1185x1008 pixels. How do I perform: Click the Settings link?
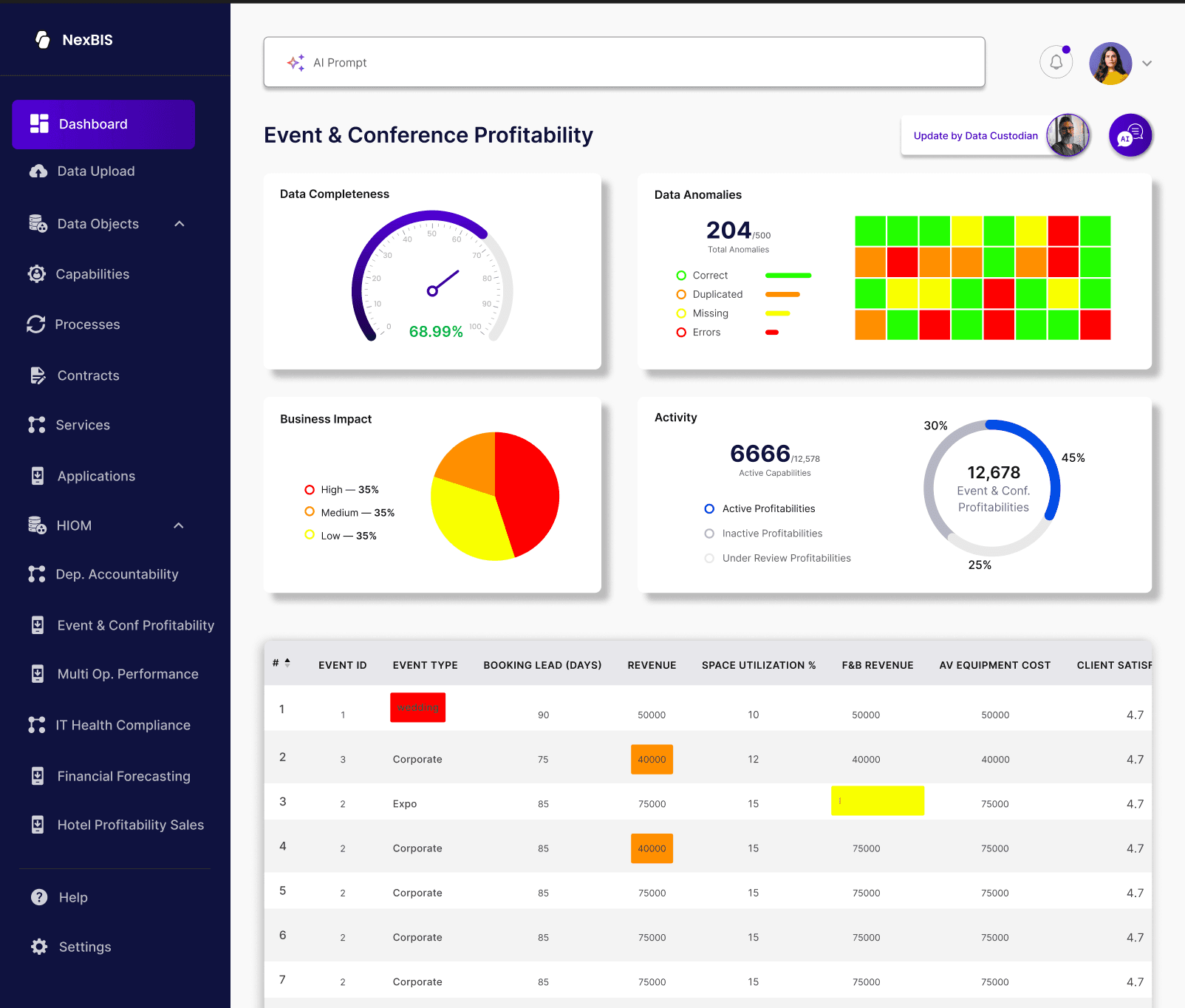click(85, 947)
